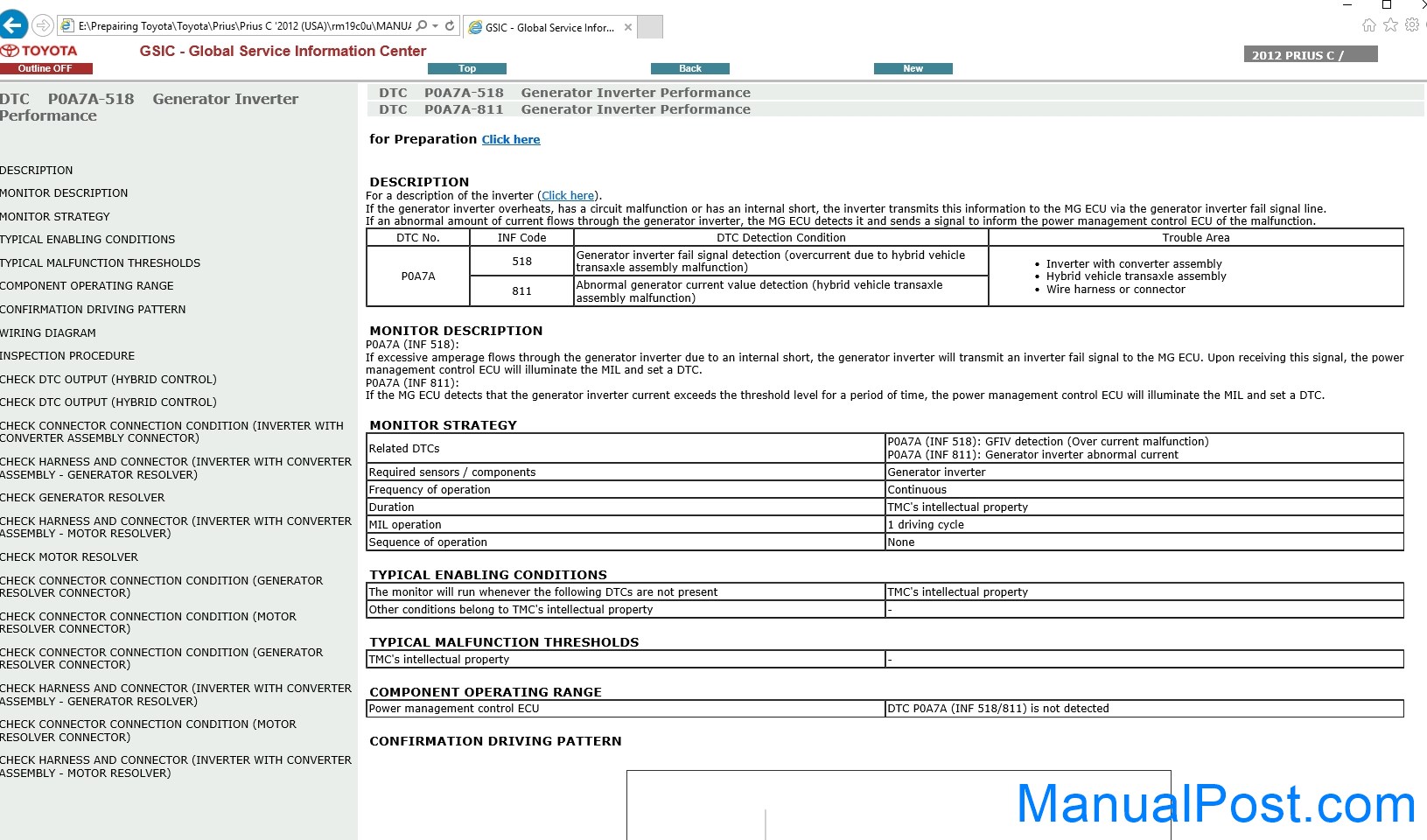The image size is (1427, 840).
Task: Open the browser home icon
Action: tap(1369, 25)
